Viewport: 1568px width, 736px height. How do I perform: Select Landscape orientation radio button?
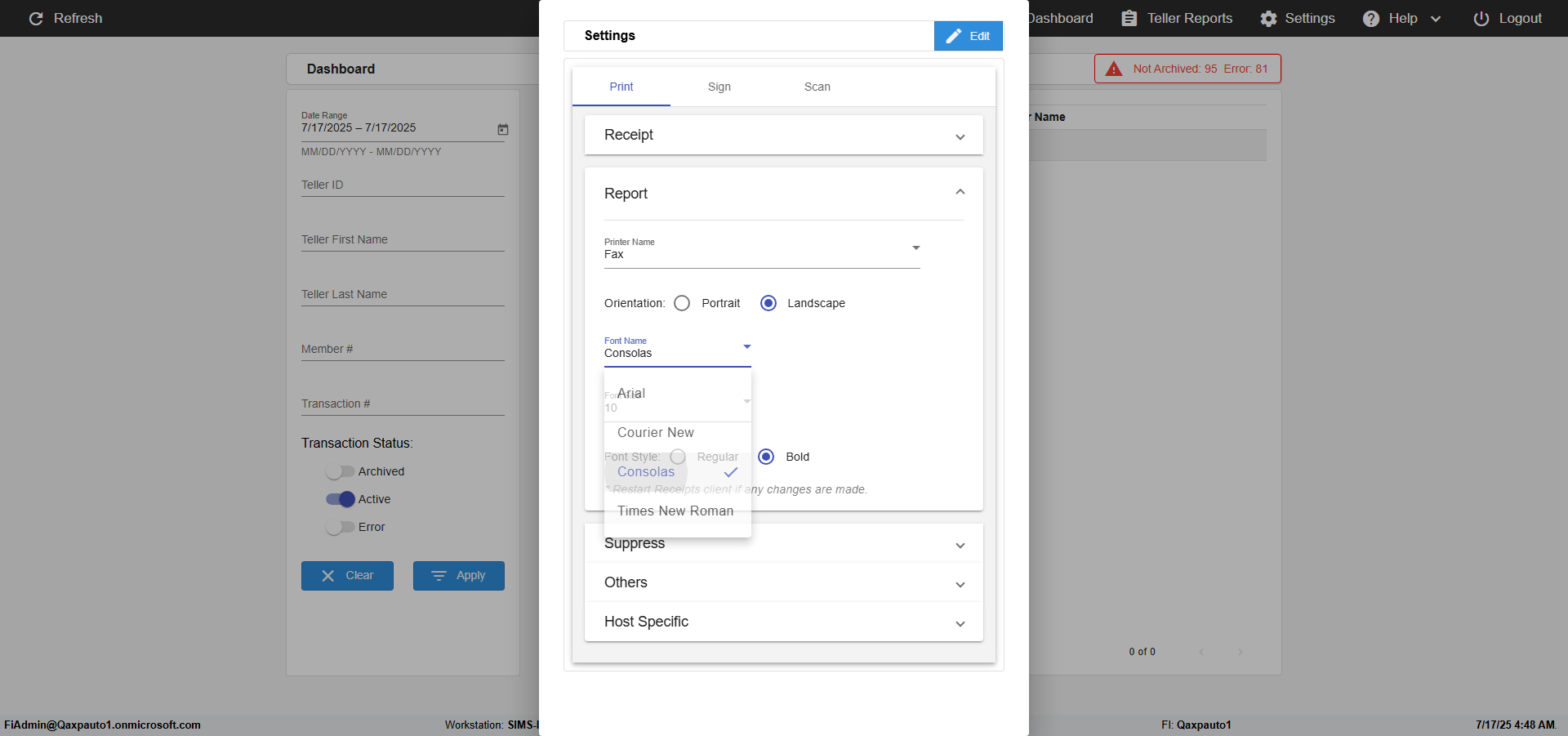coord(768,303)
